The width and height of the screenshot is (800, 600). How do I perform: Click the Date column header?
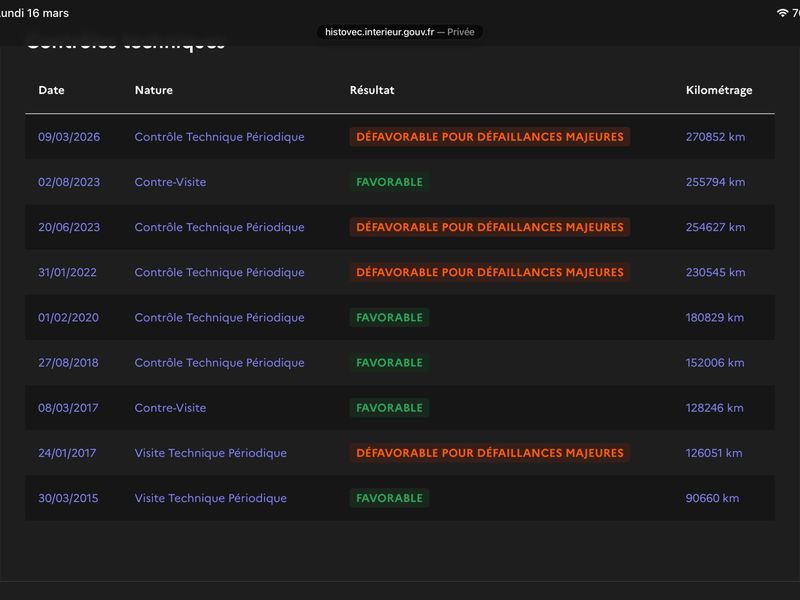coord(52,90)
